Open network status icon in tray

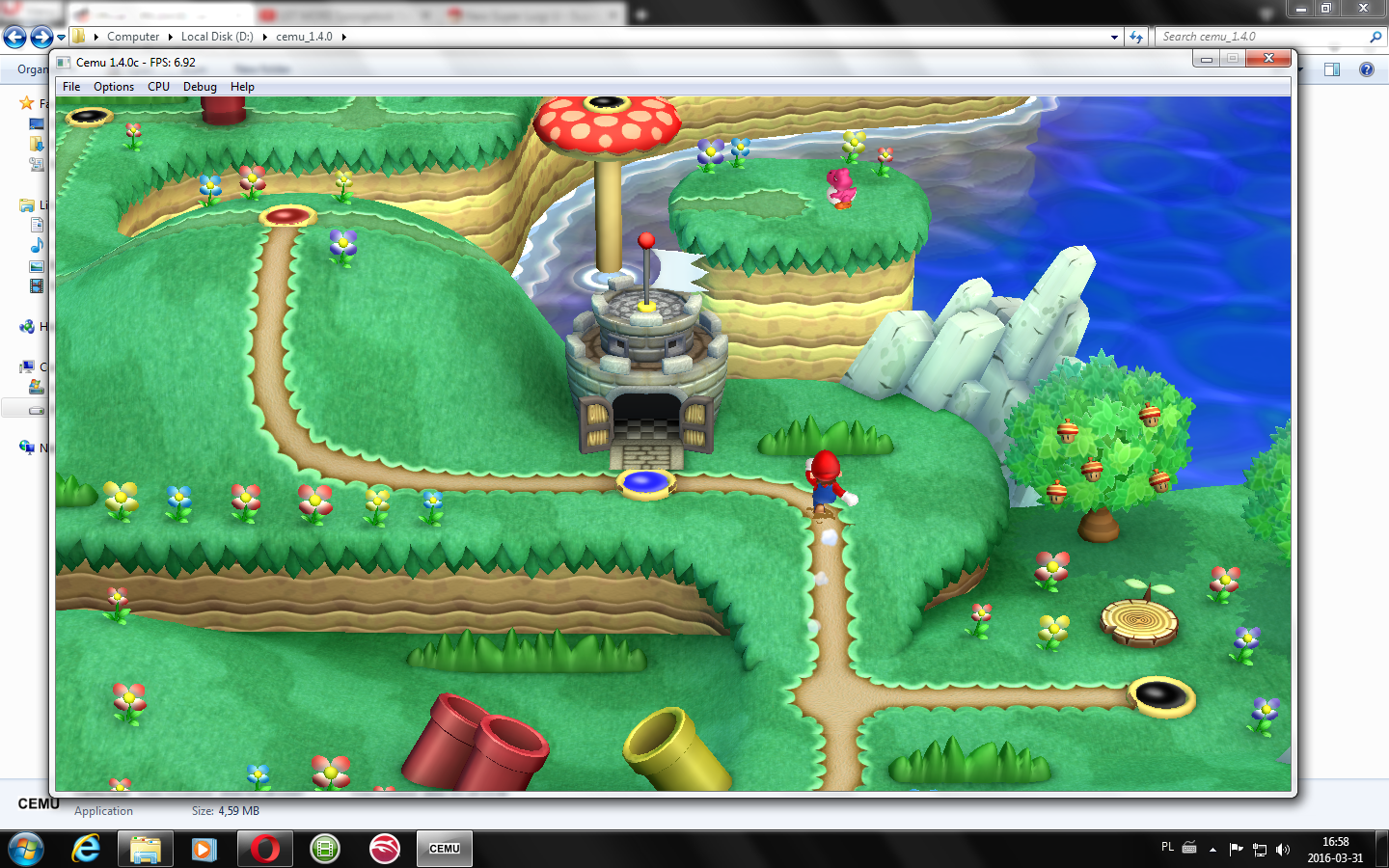click(1260, 850)
